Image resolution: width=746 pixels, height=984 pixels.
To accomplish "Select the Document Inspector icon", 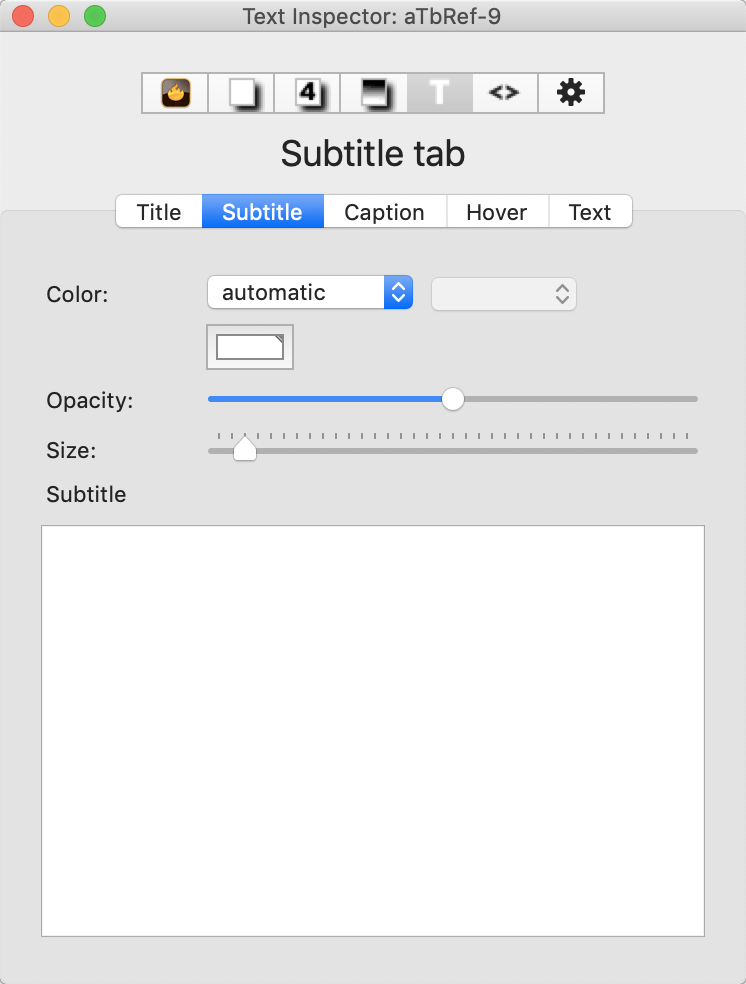I will (x=240, y=92).
